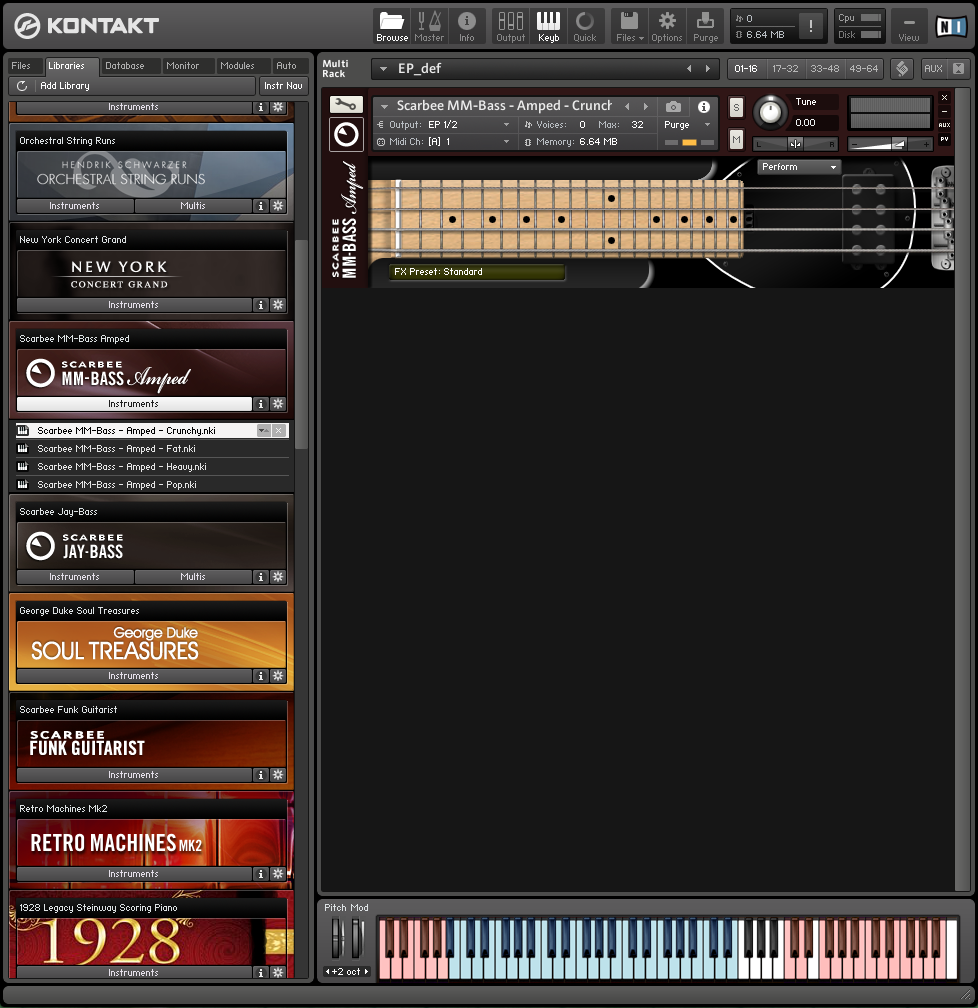The height and width of the screenshot is (1008, 978).
Task: Open the instrument name dropdown arrow
Action: [384, 106]
